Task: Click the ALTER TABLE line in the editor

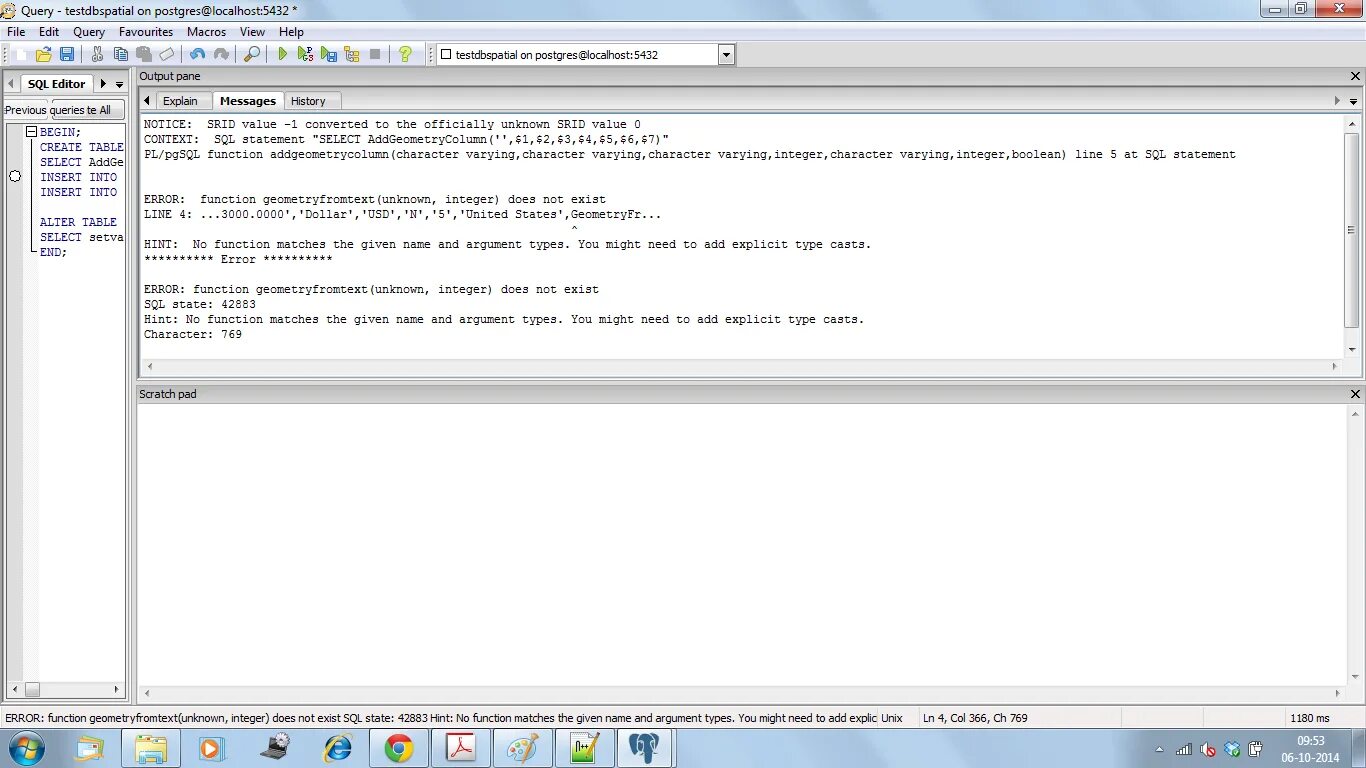Action: 78,222
